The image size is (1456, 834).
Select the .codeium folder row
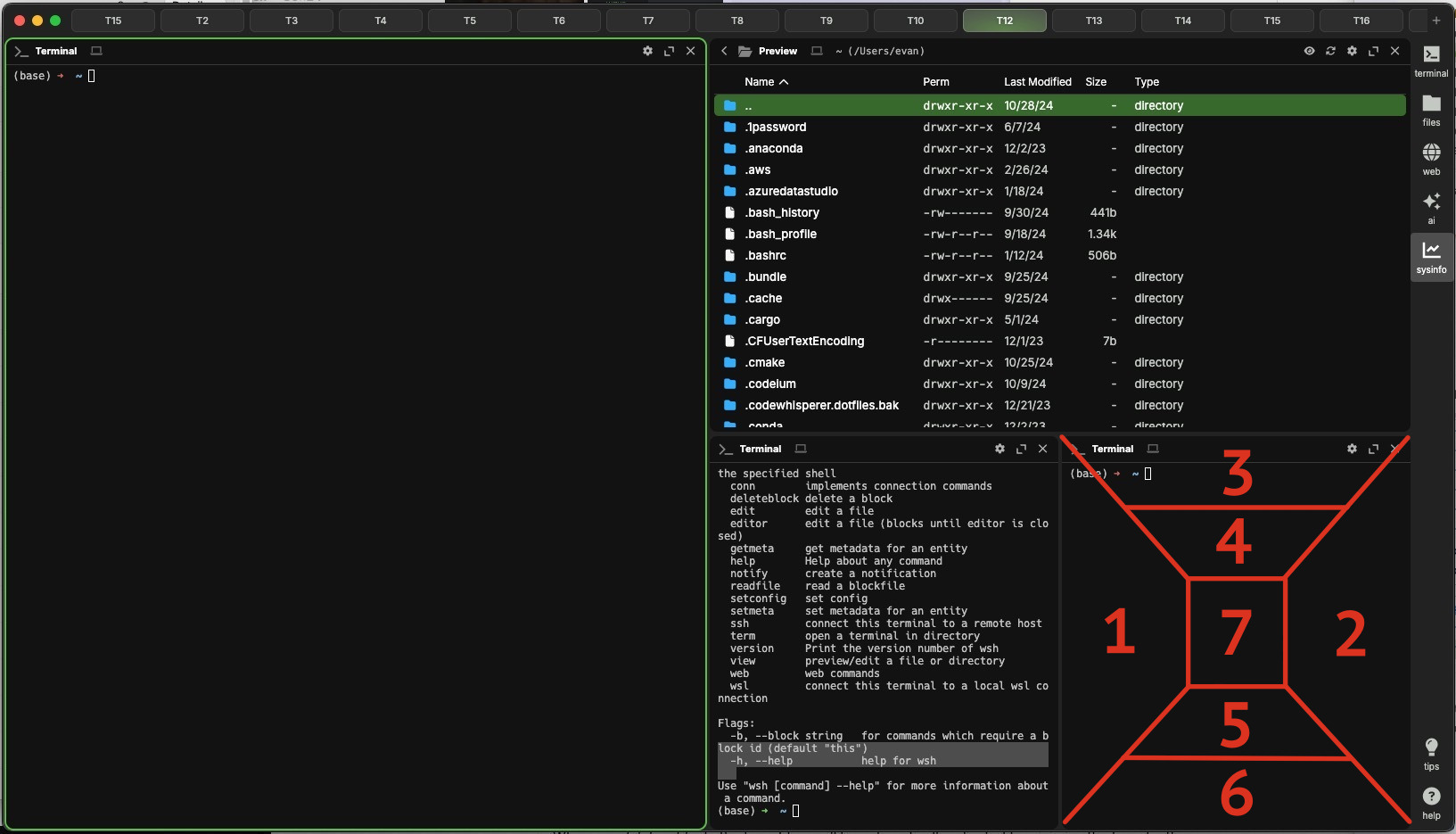point(1060,384)
